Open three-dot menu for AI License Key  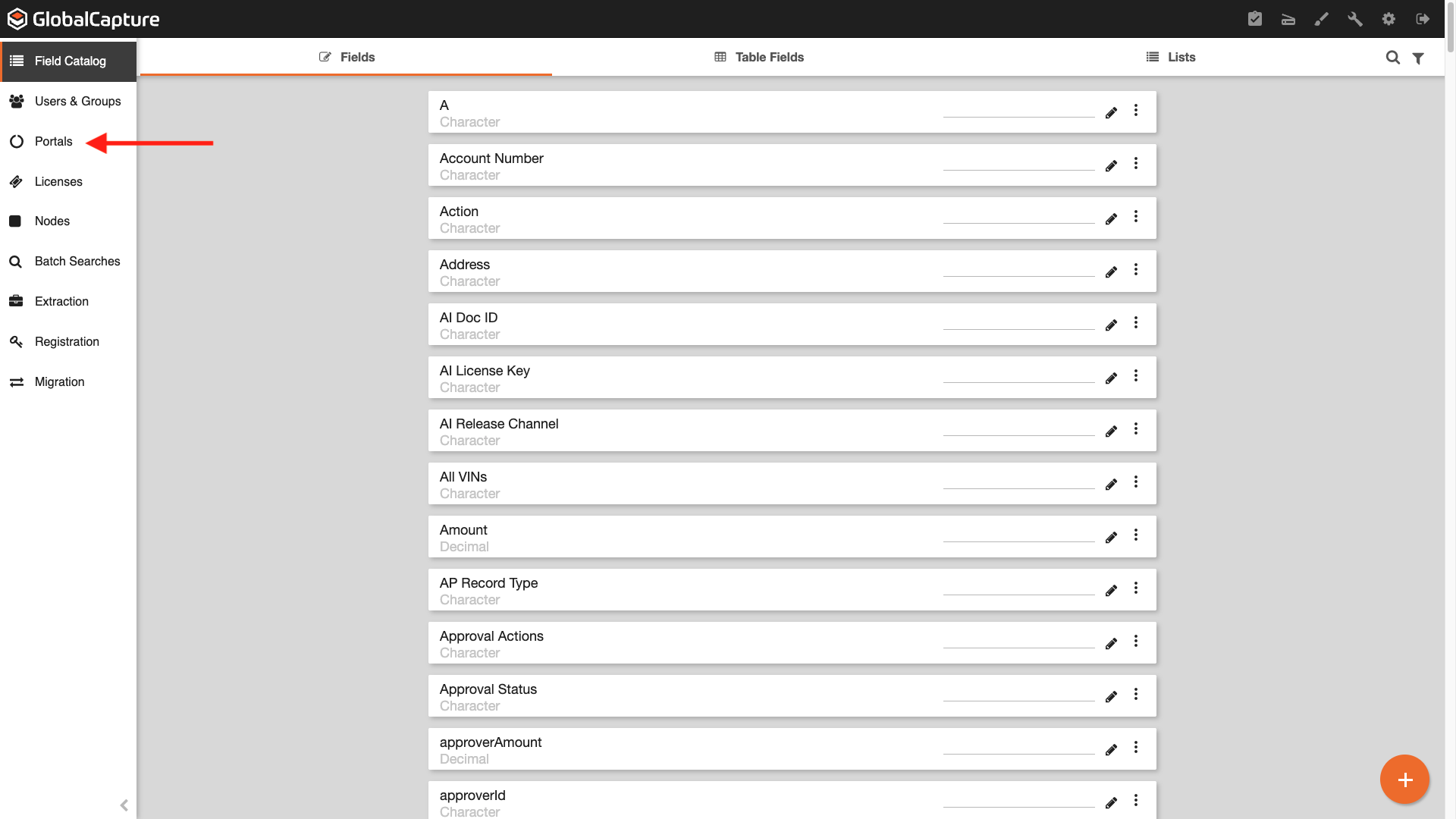(1136, 376)
